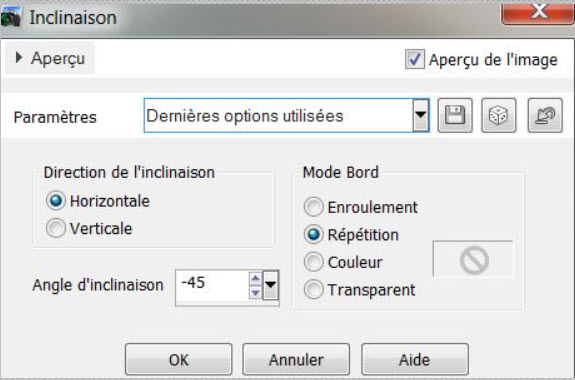Toggle the Aperçu de l'image checkbox

(415, 59)
